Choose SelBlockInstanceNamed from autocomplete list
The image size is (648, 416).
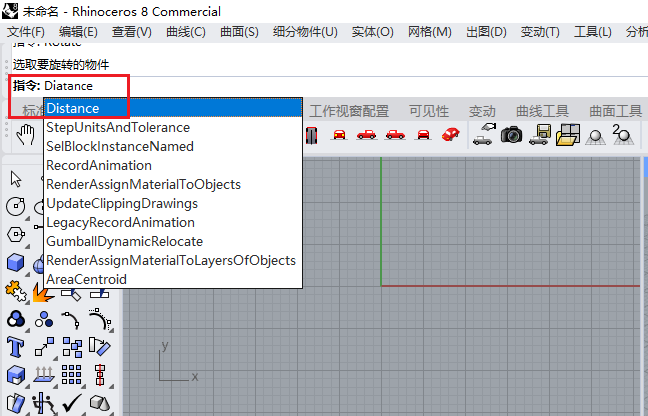click(x=173, y=146)
